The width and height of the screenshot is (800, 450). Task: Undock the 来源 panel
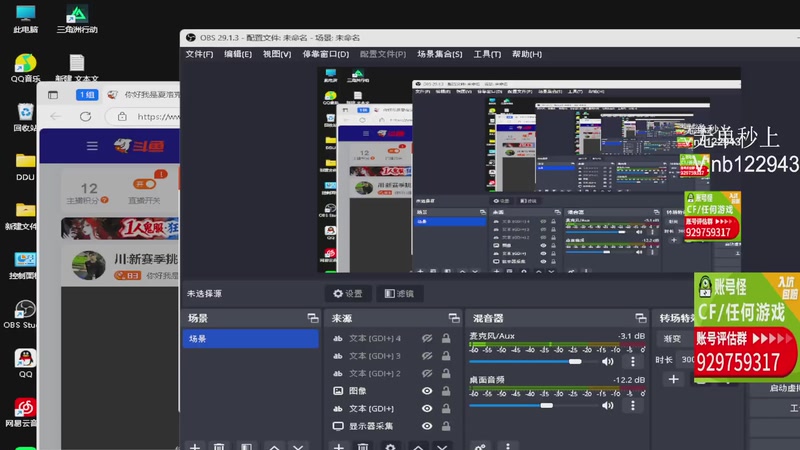coord(454,318)
